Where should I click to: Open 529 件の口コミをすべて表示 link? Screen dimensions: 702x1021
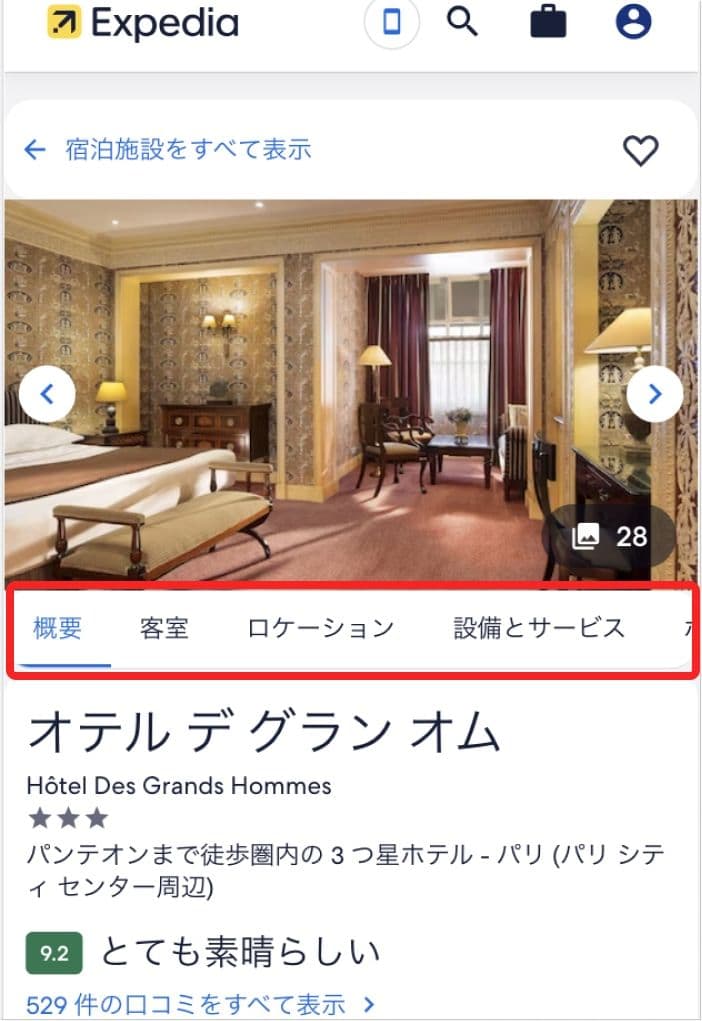pos(186,1004)
